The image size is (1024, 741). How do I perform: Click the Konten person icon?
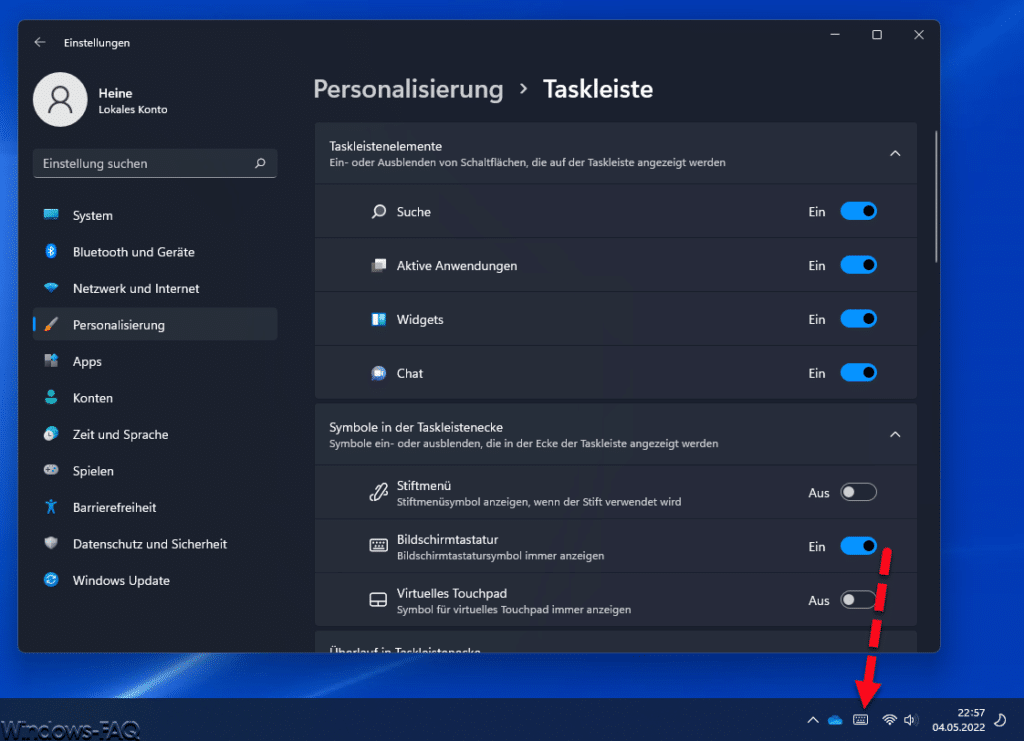pos(51,398)
